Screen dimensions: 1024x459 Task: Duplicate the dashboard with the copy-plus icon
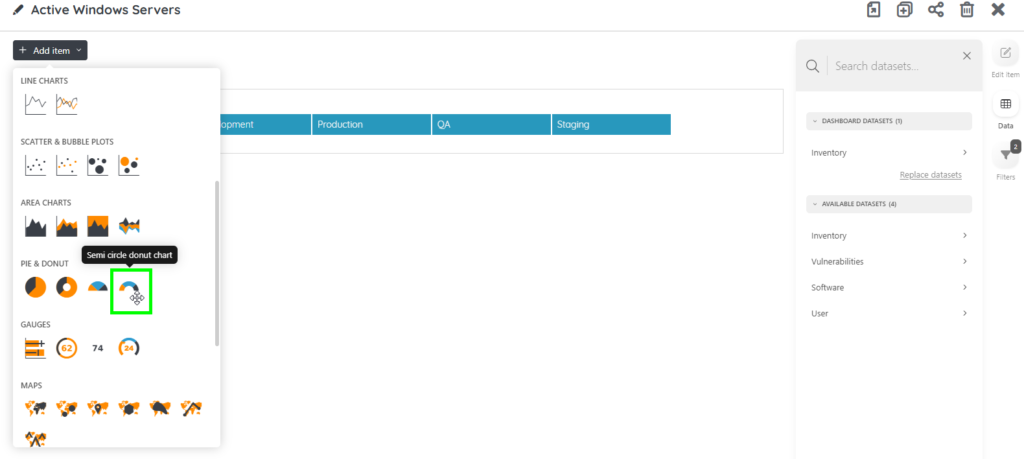(904, 10)
